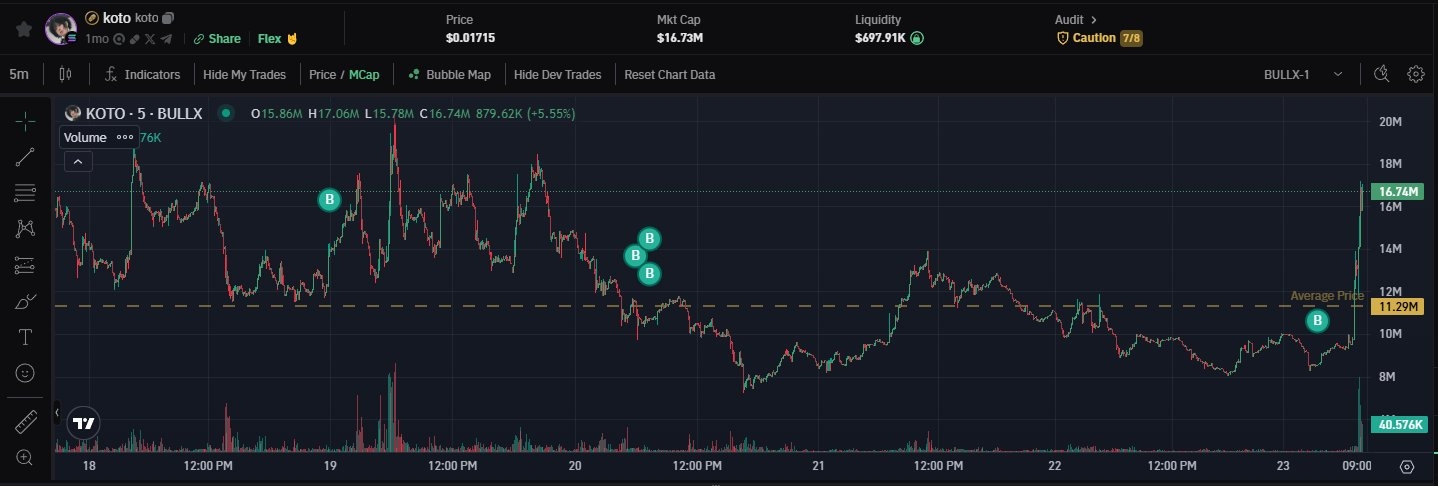The image size is (1438, 486).
Task: Open the quick search icon
Action: click(x=1382, y=74)
